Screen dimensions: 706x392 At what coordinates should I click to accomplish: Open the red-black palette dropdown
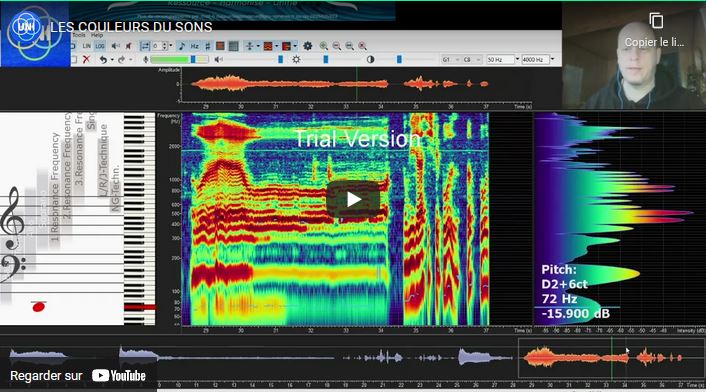295,46
